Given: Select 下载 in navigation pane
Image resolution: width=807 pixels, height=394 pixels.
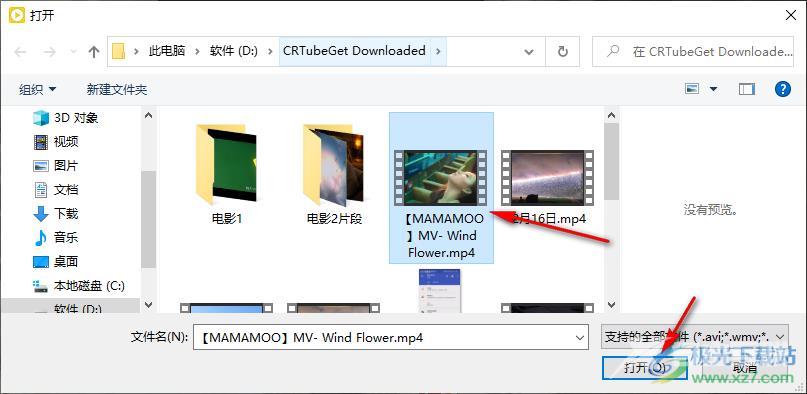Looking at the screenshot, I should [x=57, y=213].
